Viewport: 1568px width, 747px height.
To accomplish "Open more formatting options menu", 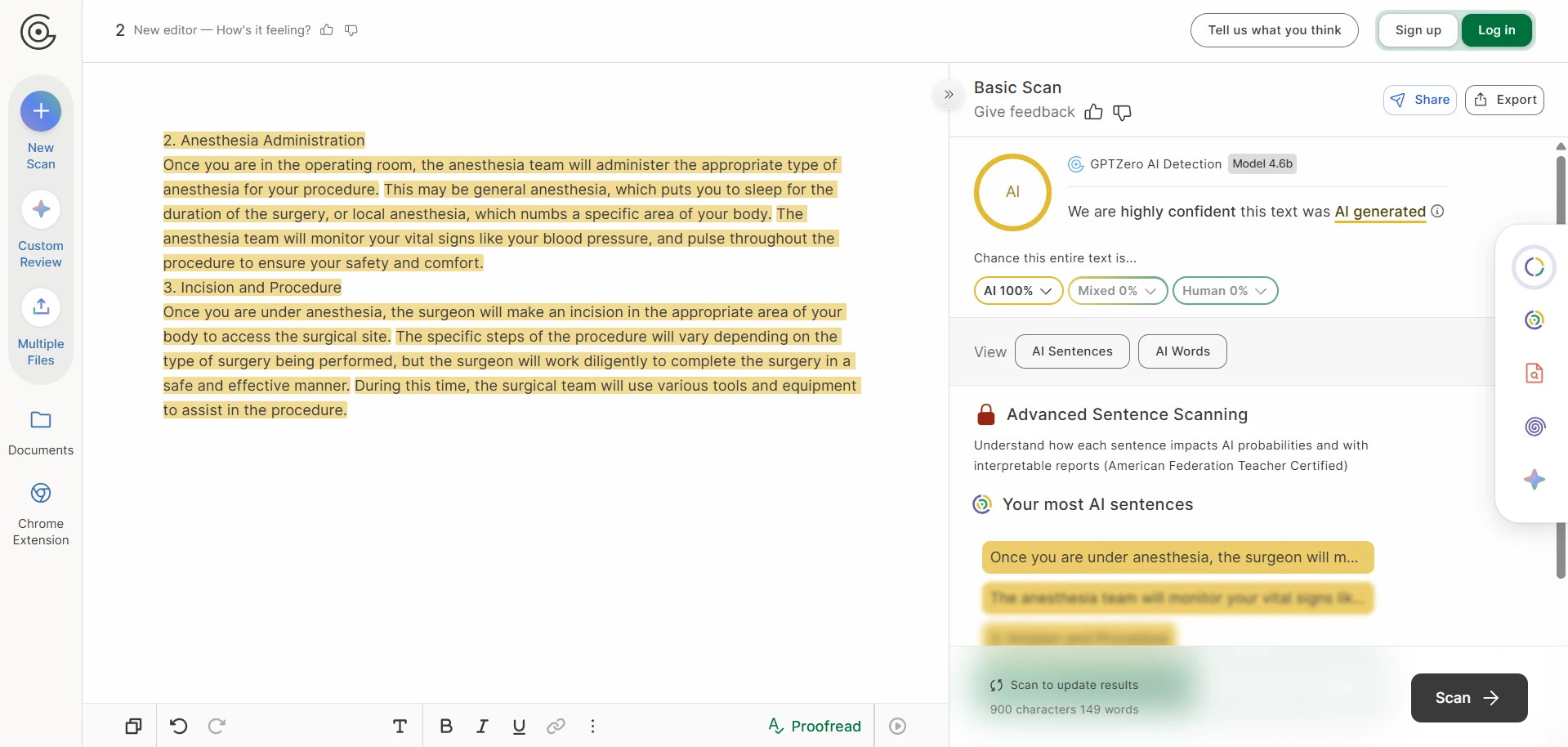I will coord(592,726).
